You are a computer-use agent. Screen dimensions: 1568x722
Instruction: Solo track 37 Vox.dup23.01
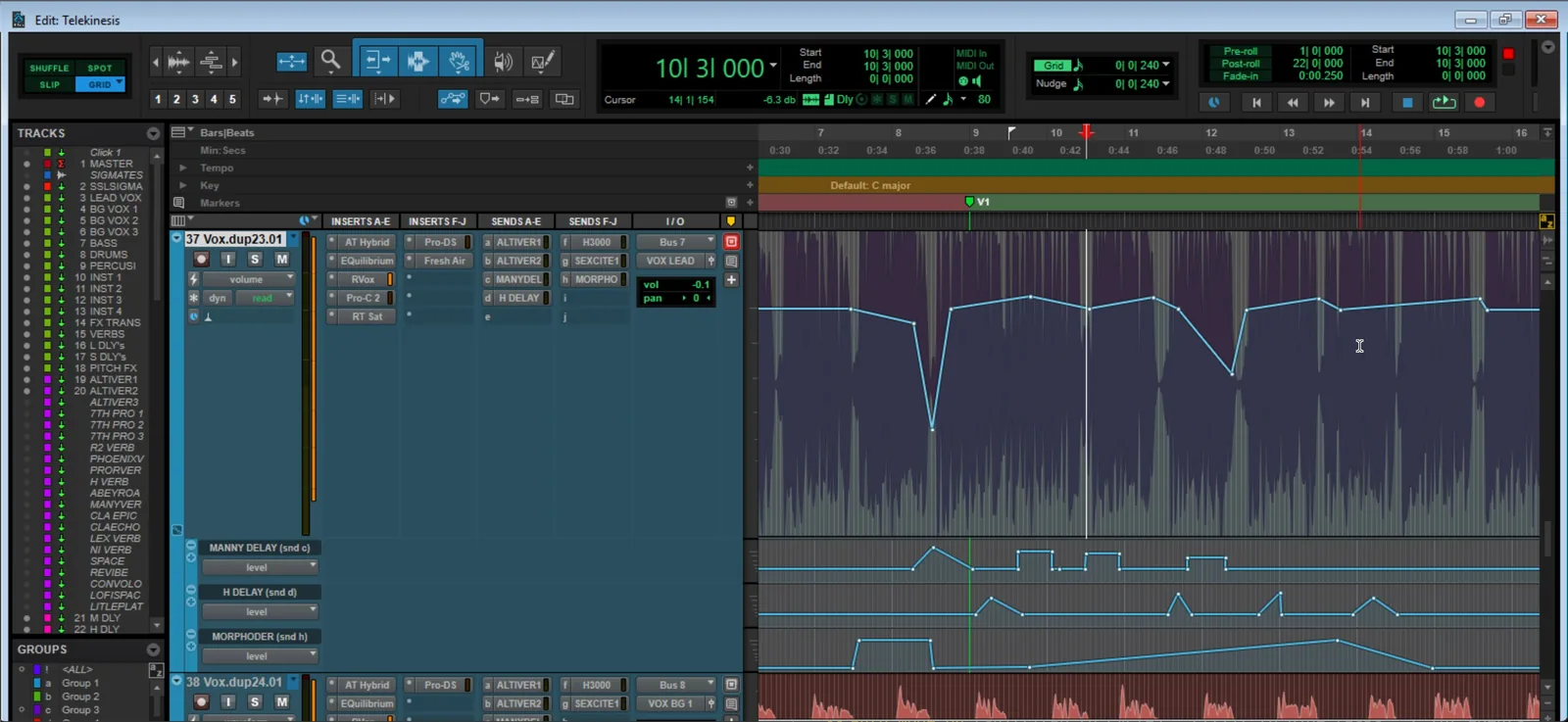(x=255, y=260)
